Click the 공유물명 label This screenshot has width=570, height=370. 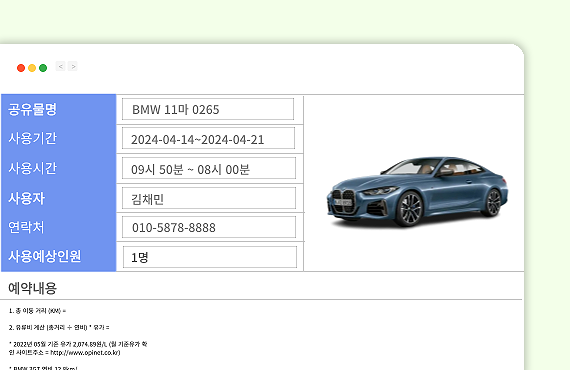click(x=32, y=109)
